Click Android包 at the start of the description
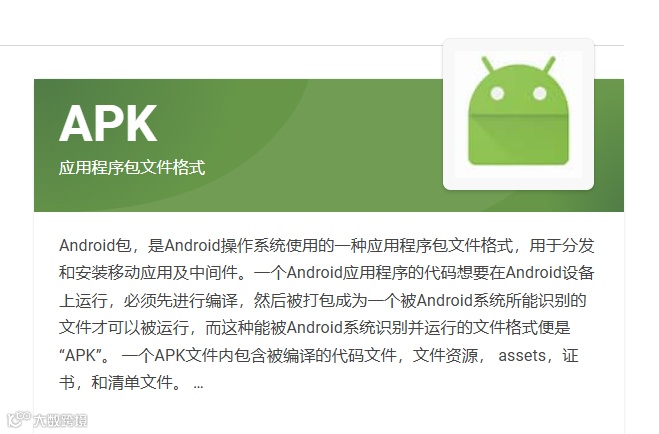The width and height of the screenshot is (659, 434). point(95,245)
